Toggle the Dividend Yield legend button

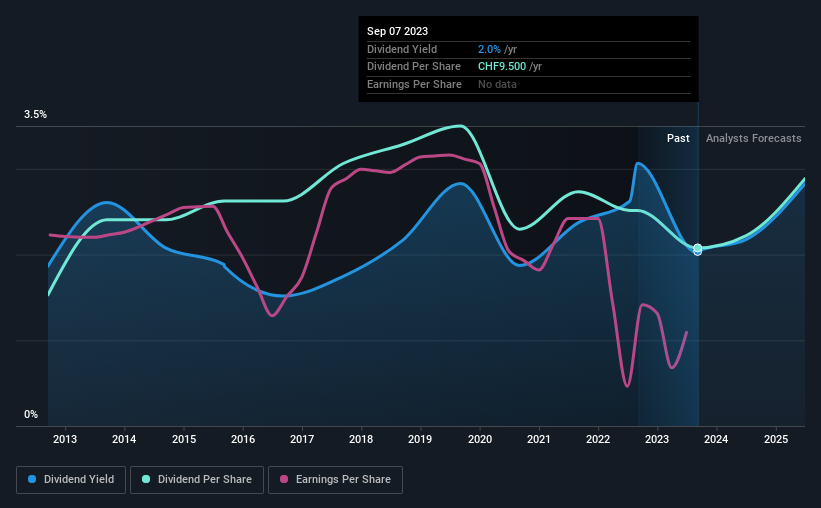pyautogui.click(x=71, y=480)
